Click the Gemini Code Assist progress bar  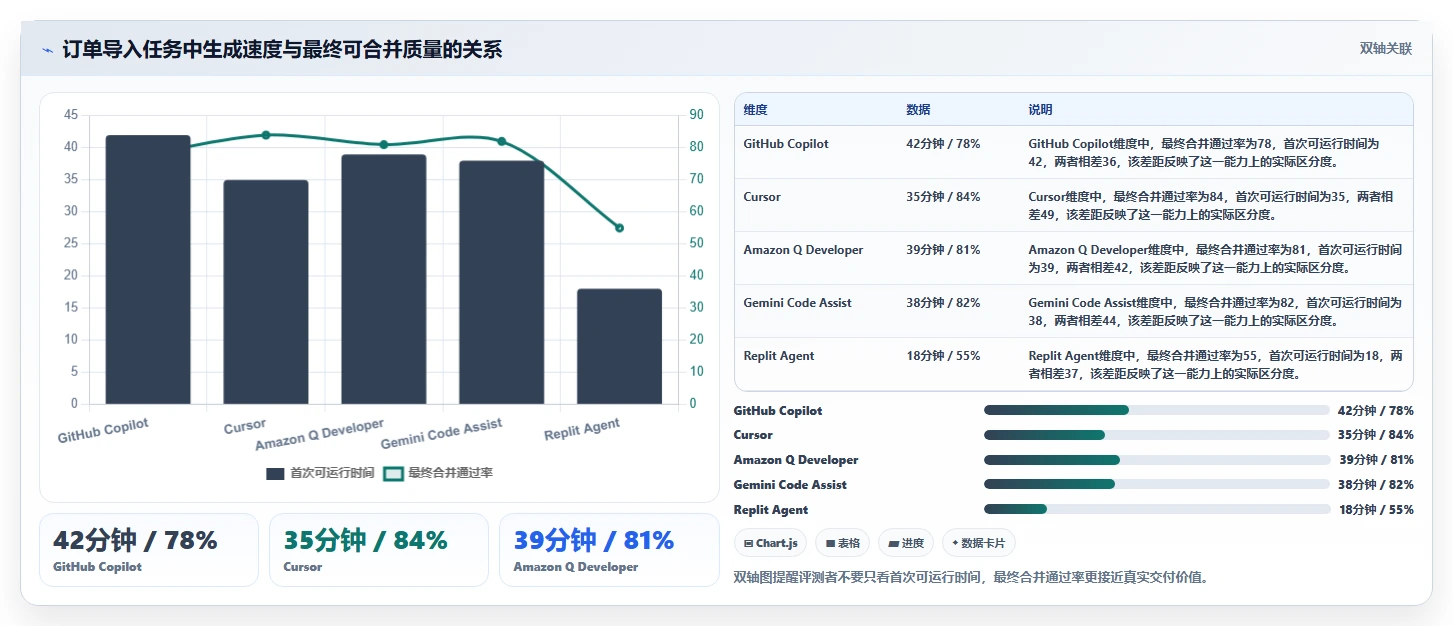[1157, 485]
